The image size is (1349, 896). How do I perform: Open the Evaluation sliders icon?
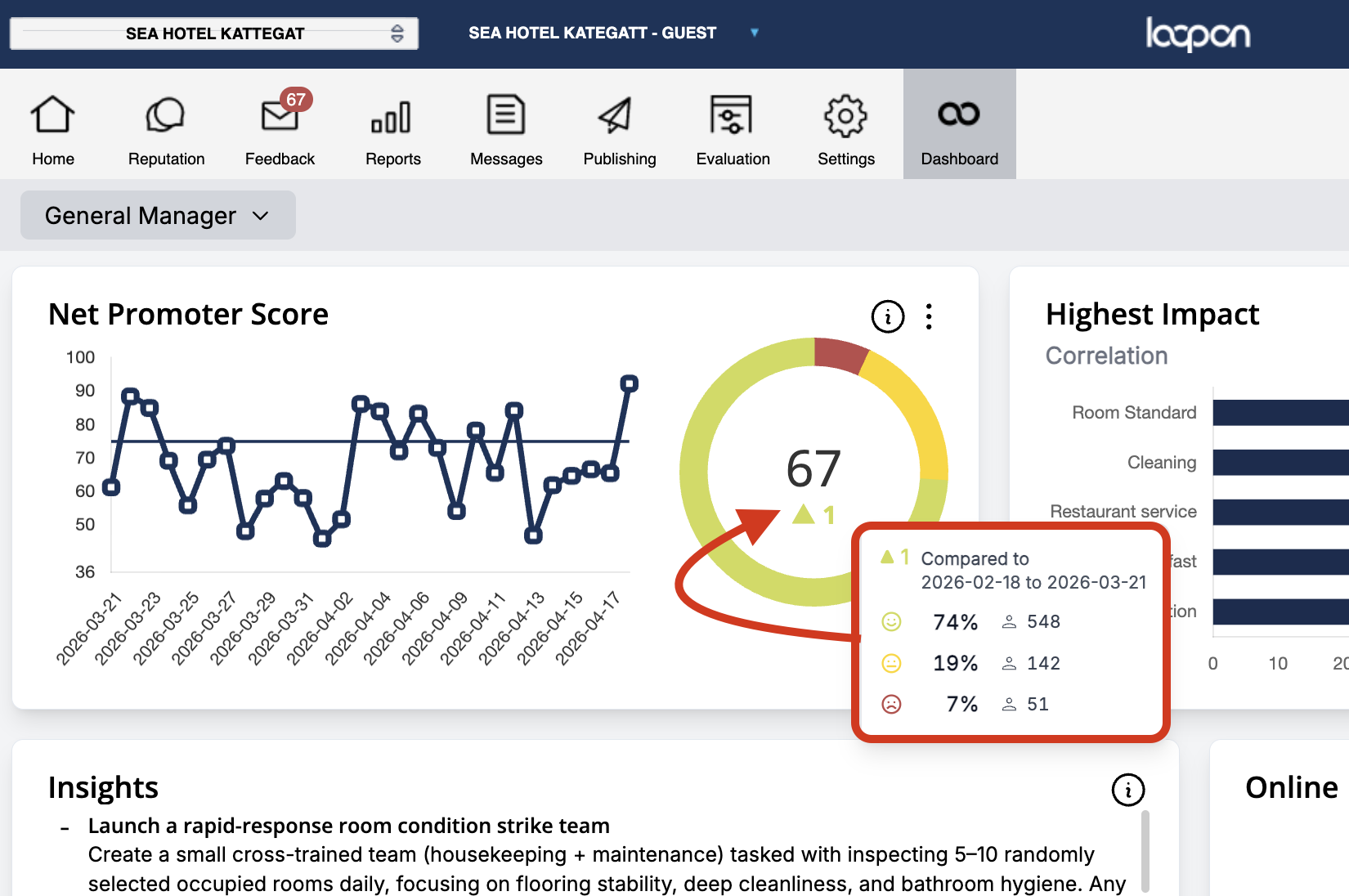pos(731,114)
